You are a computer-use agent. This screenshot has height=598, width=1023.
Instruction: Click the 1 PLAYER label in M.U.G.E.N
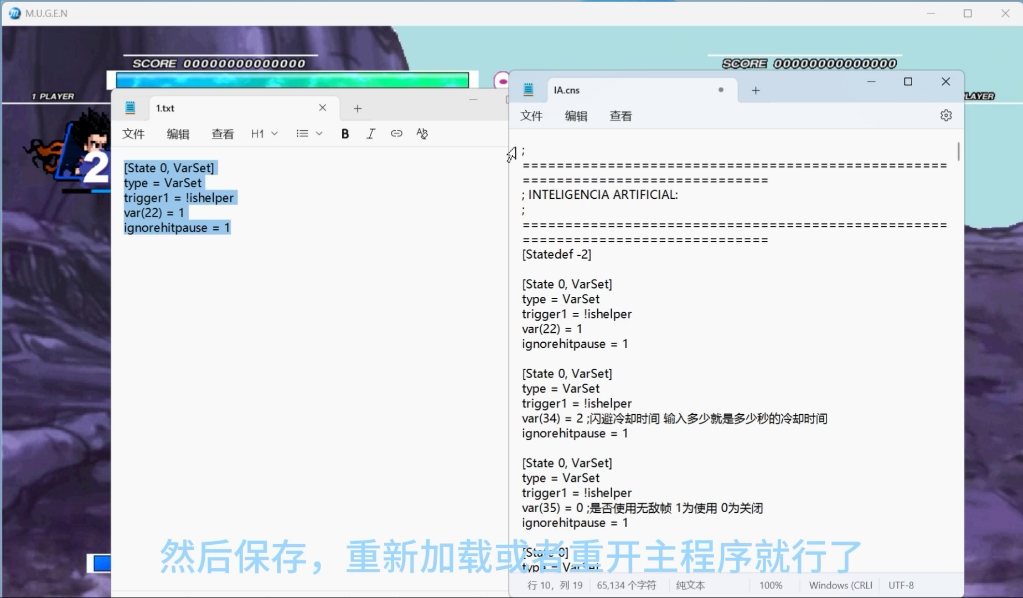[53, 96]
